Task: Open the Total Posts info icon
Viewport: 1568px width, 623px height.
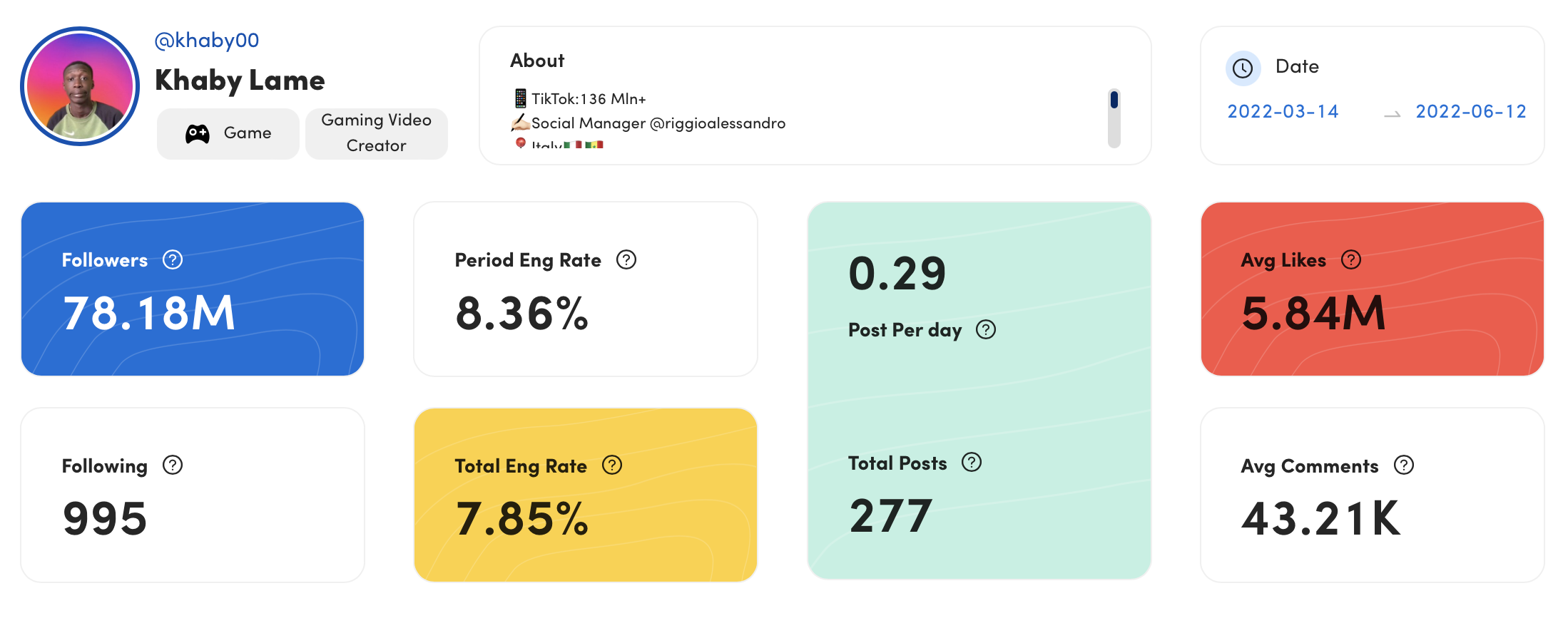Action: click(972, 463)
